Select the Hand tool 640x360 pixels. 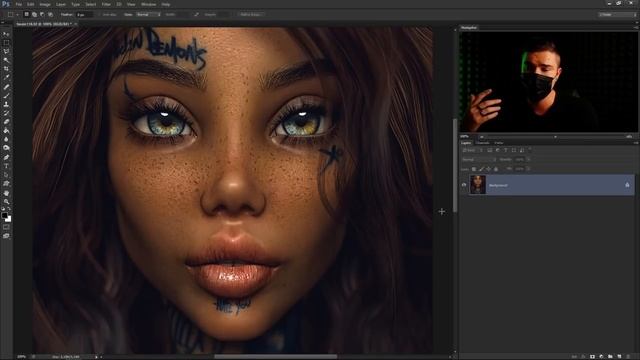6,193
